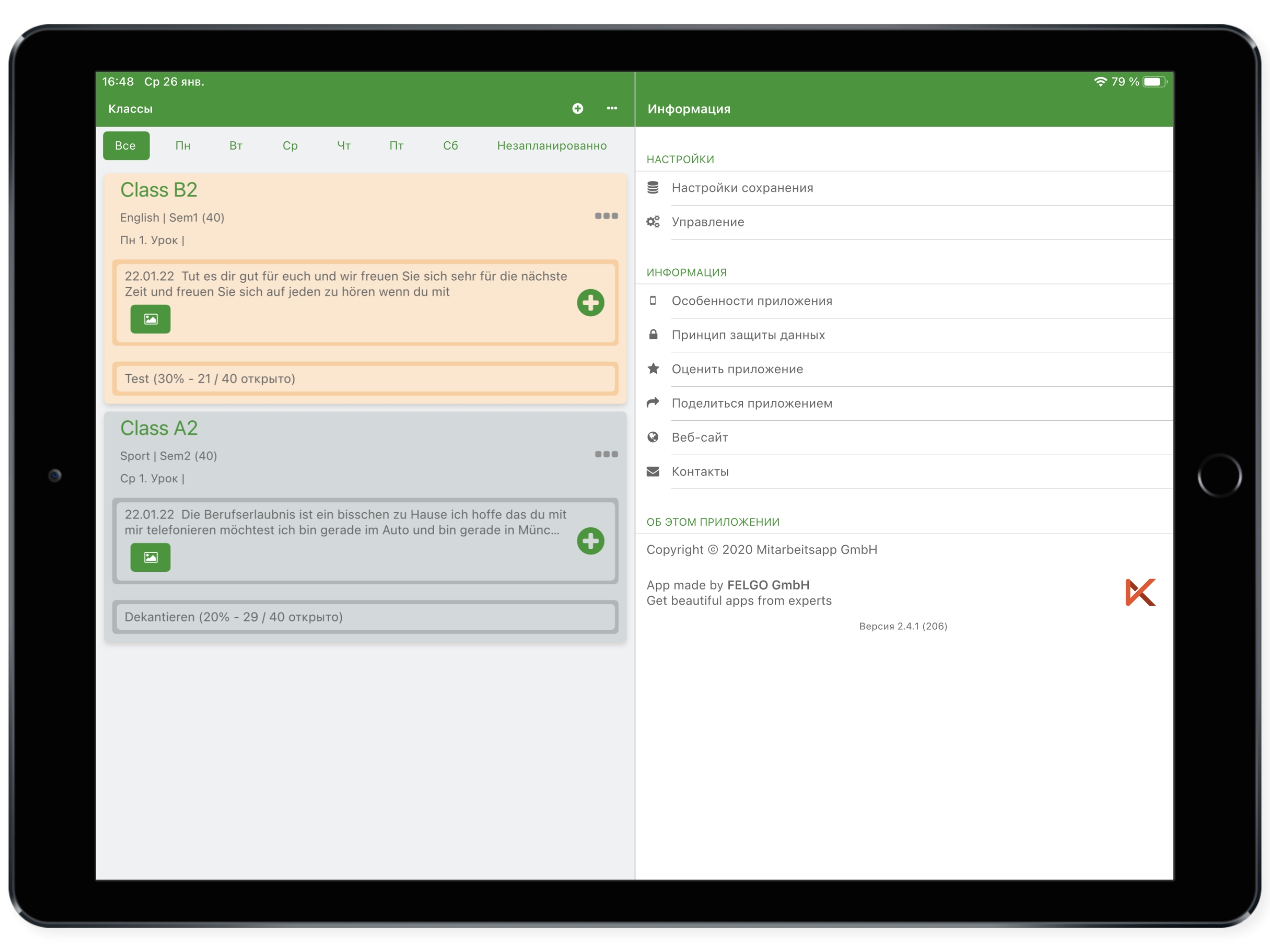1270x952 pixels.
Task: Open Class A2 three-dots options
Action: pyautogui.click(x=606, y=454)
